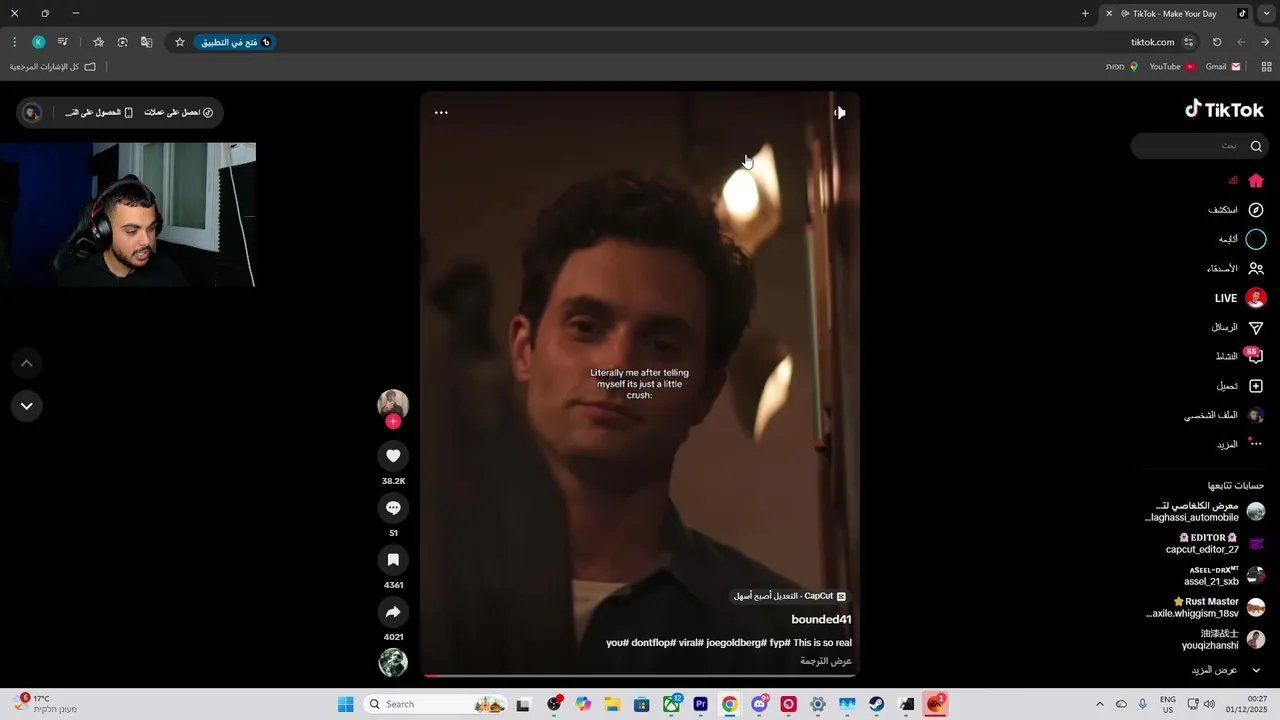1280x720 pixels.
Task: Open the Chrome tab search dropdown
Action: (x=1265, y=13)
